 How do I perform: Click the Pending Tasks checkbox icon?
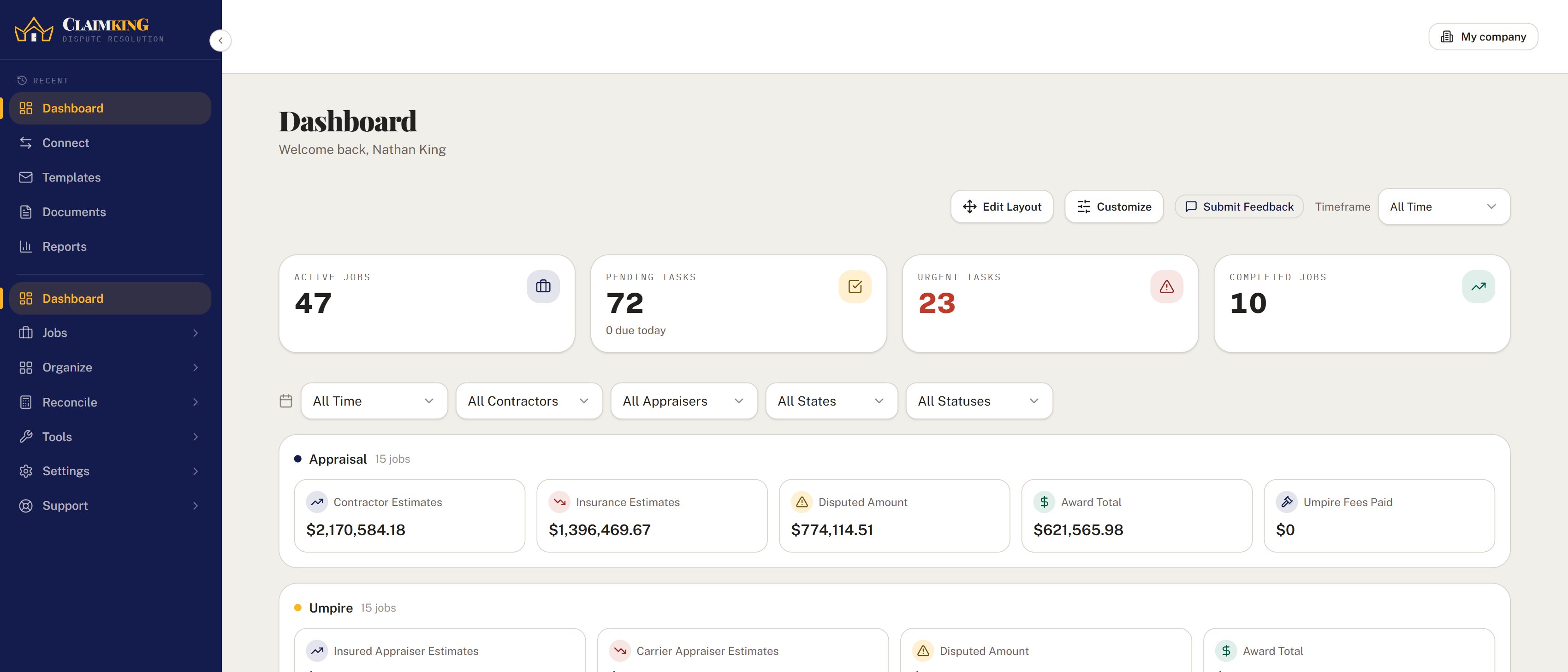coord(855,286)
